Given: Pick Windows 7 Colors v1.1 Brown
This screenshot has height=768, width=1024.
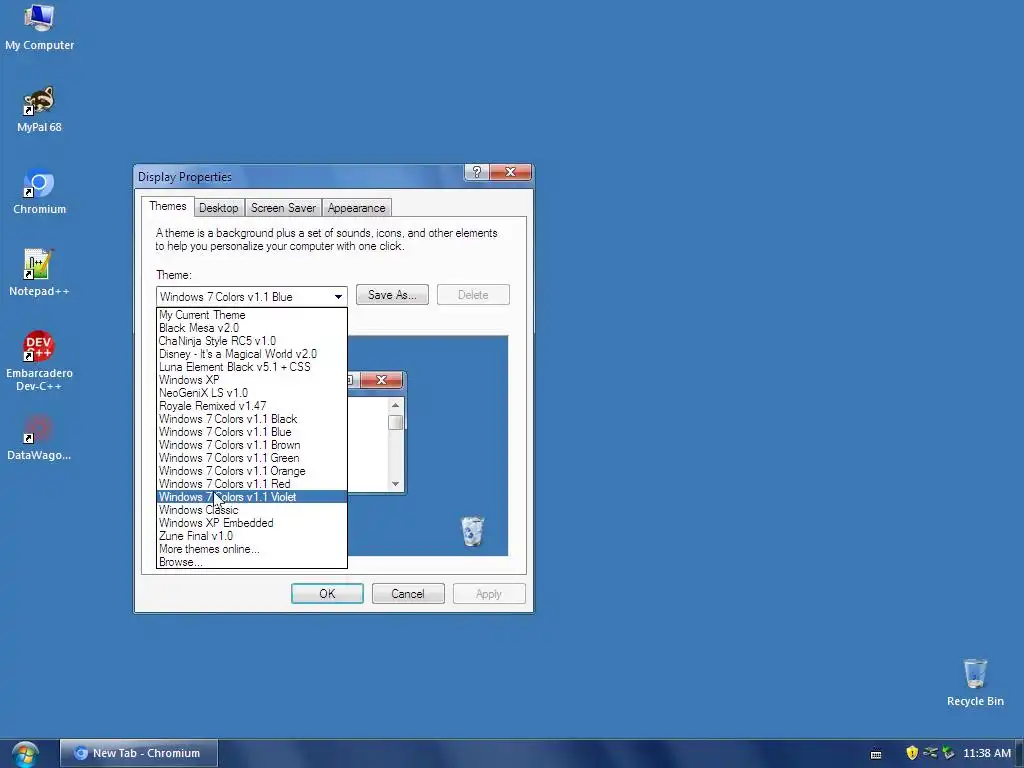Looking at the screenshot, I should tap(251, 445).
